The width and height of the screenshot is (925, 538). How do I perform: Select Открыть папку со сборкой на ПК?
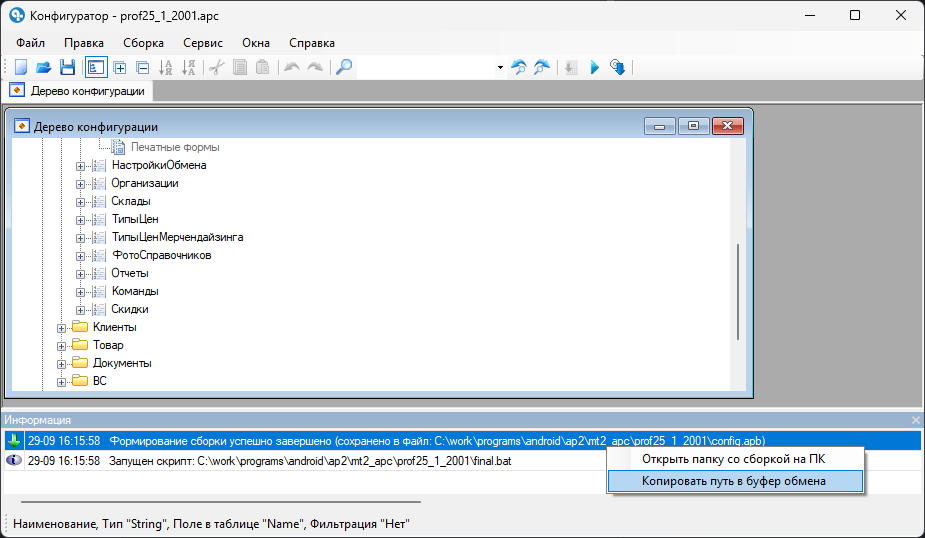(734, 459)
